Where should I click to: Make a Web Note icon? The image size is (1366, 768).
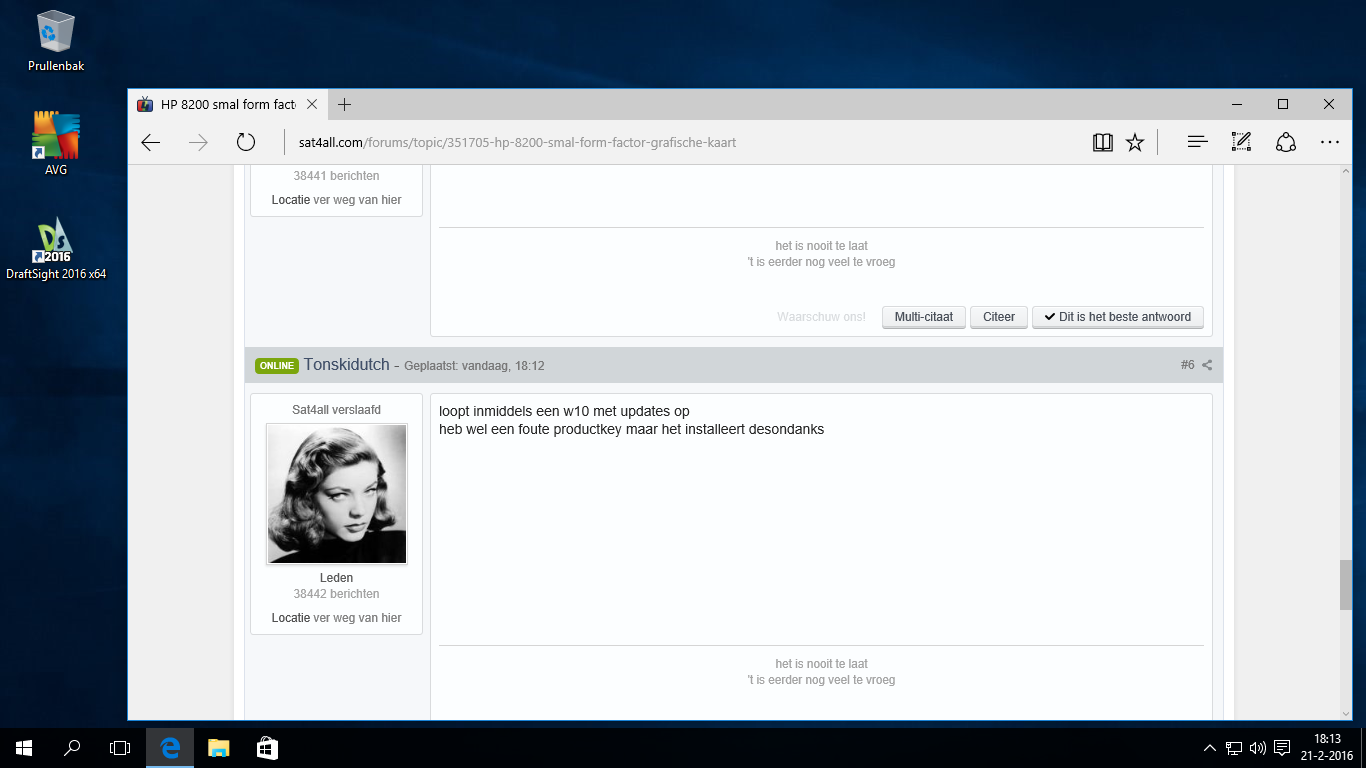point(1241,143)
